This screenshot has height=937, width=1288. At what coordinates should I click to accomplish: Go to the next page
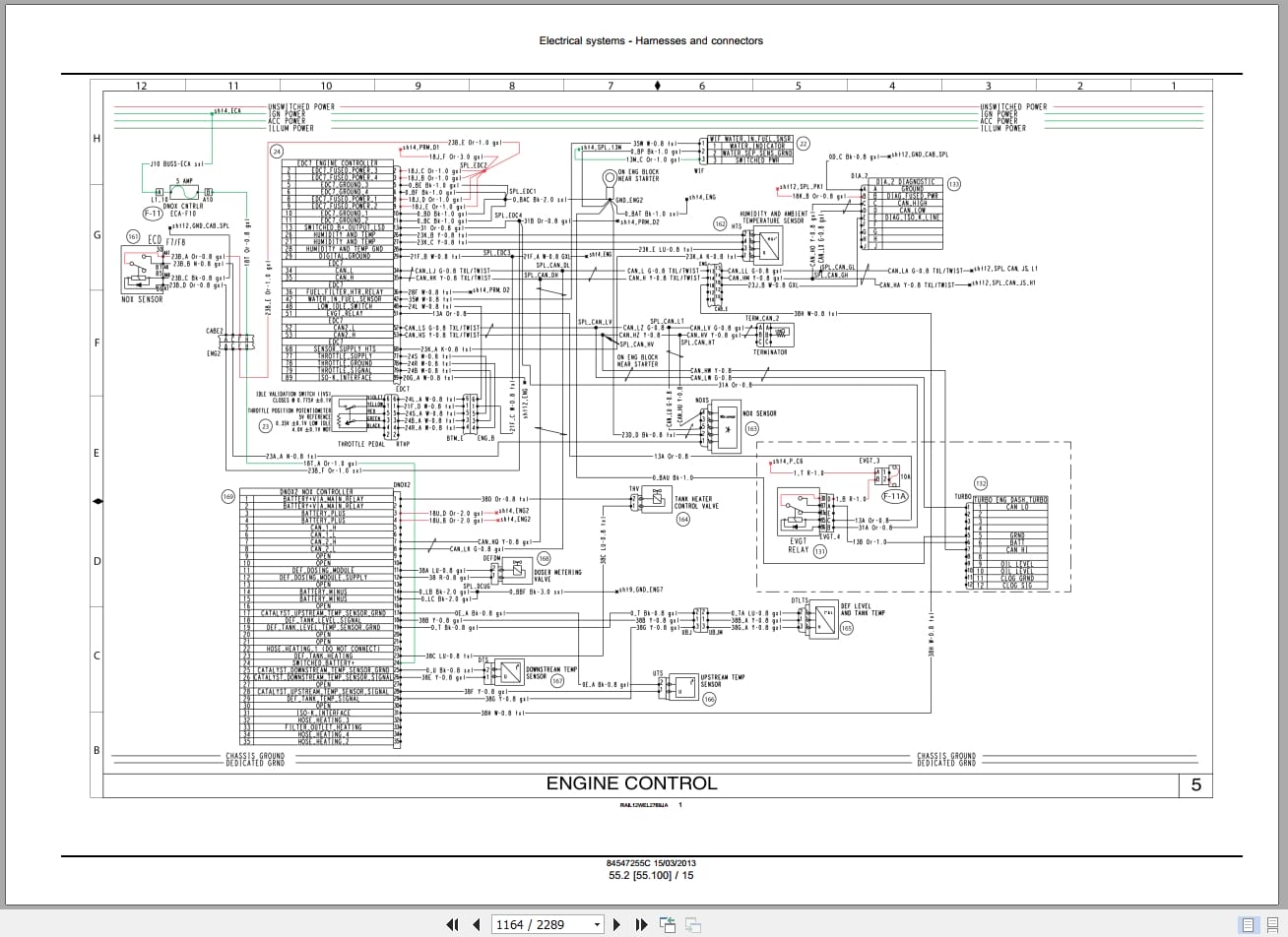[x=617, y=924]
